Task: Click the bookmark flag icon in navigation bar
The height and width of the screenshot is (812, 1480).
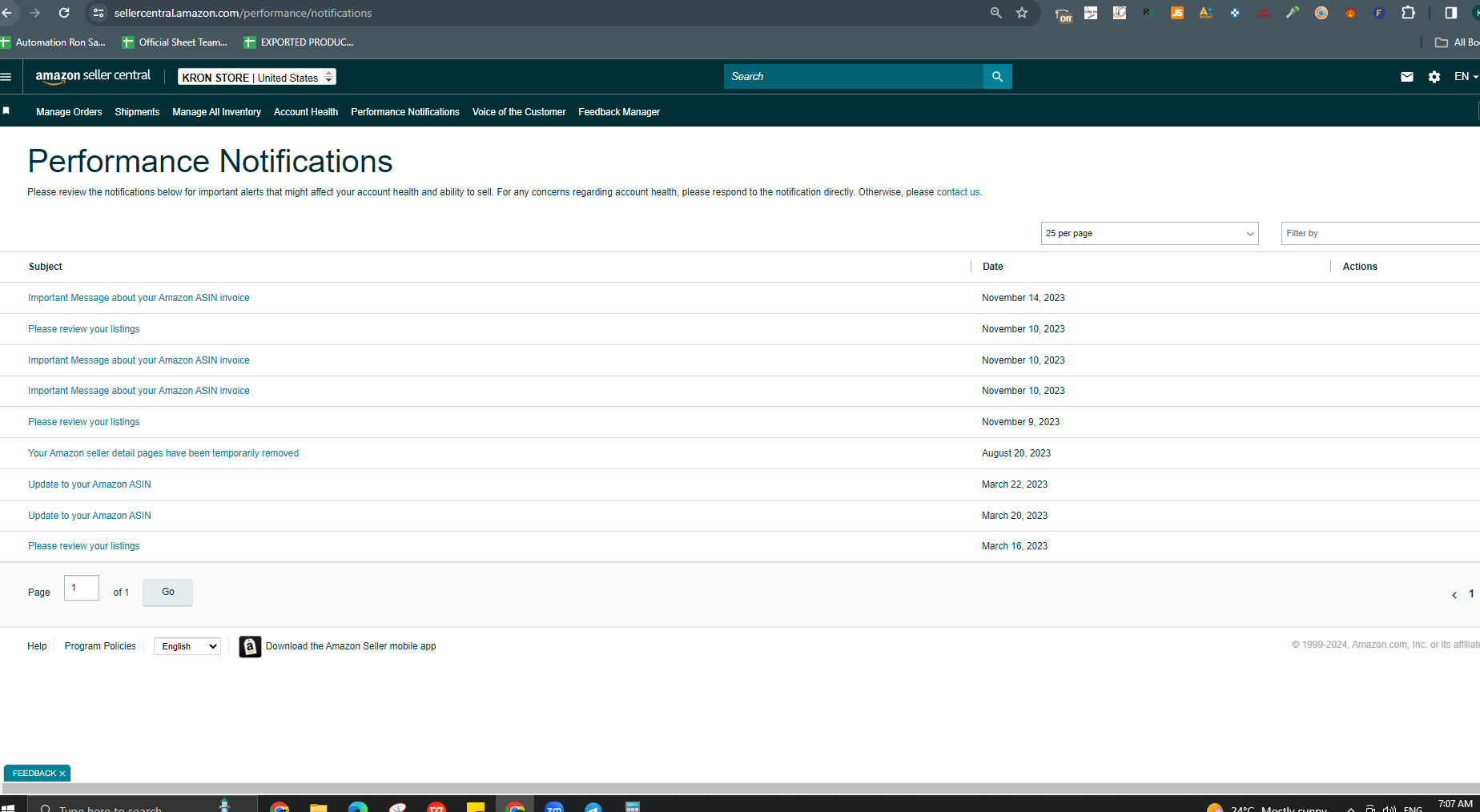Action: click(6, 111)
